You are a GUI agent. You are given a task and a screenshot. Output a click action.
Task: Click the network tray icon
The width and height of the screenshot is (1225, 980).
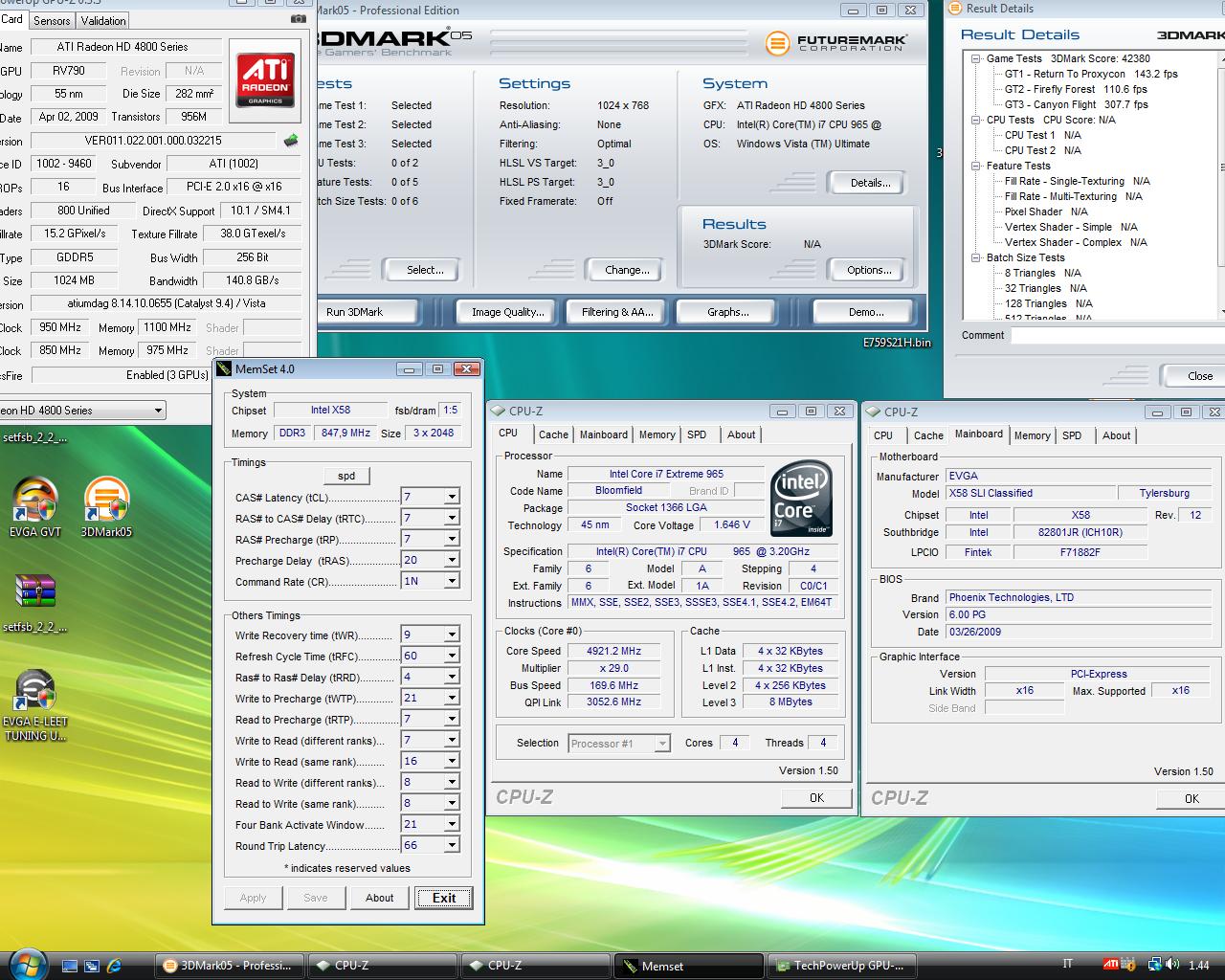click(1155, 965)
